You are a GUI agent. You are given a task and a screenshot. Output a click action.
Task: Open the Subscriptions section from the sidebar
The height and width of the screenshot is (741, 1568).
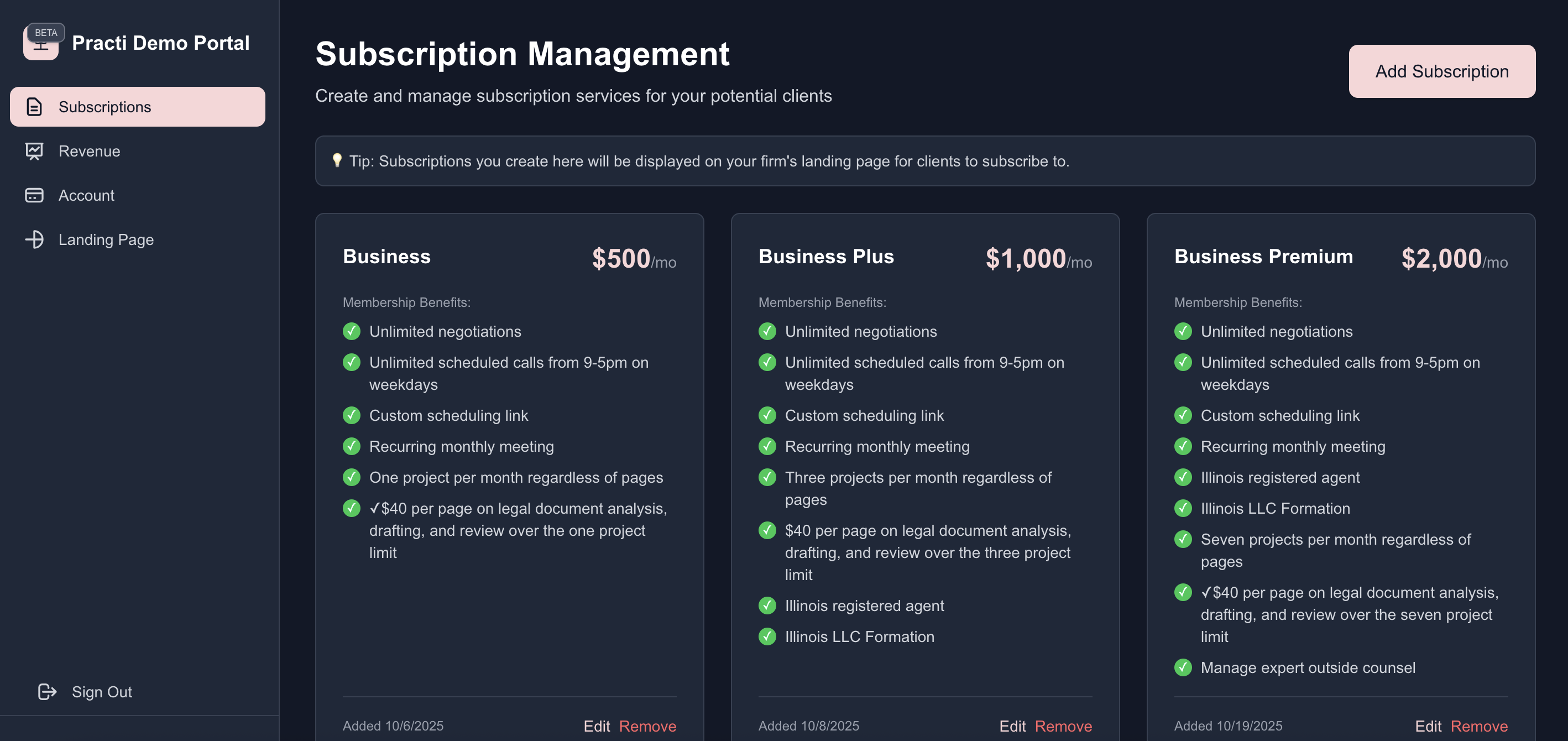(104, 107)
